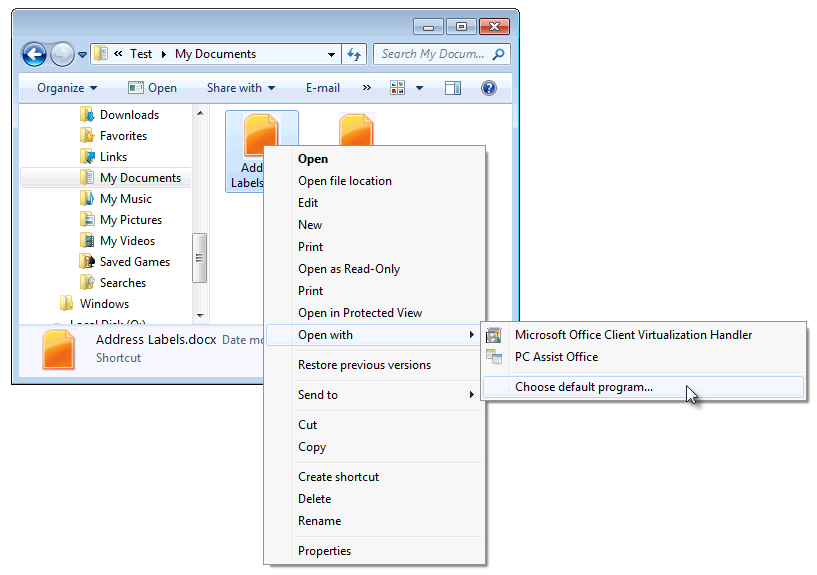Click the Help question mark icon
The image size is (817, 575).
pos(489,88)
